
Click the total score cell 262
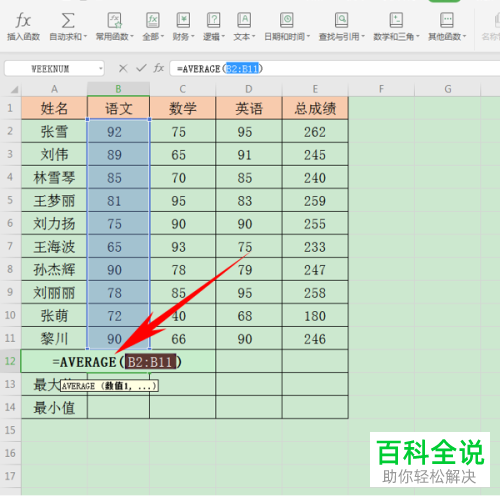[x=315, y=131]
